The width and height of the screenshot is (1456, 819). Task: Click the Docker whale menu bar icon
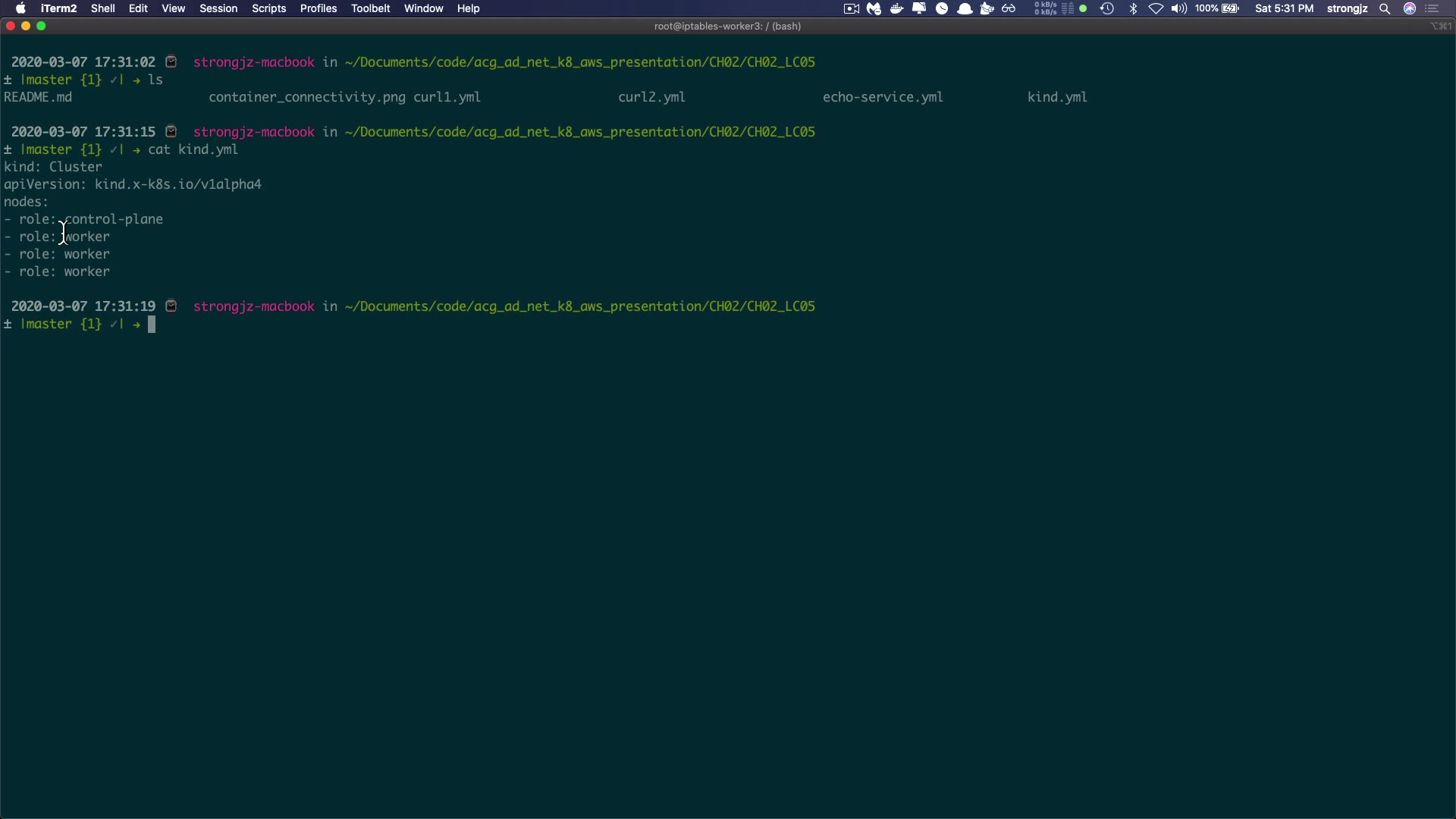coord(896,8)
